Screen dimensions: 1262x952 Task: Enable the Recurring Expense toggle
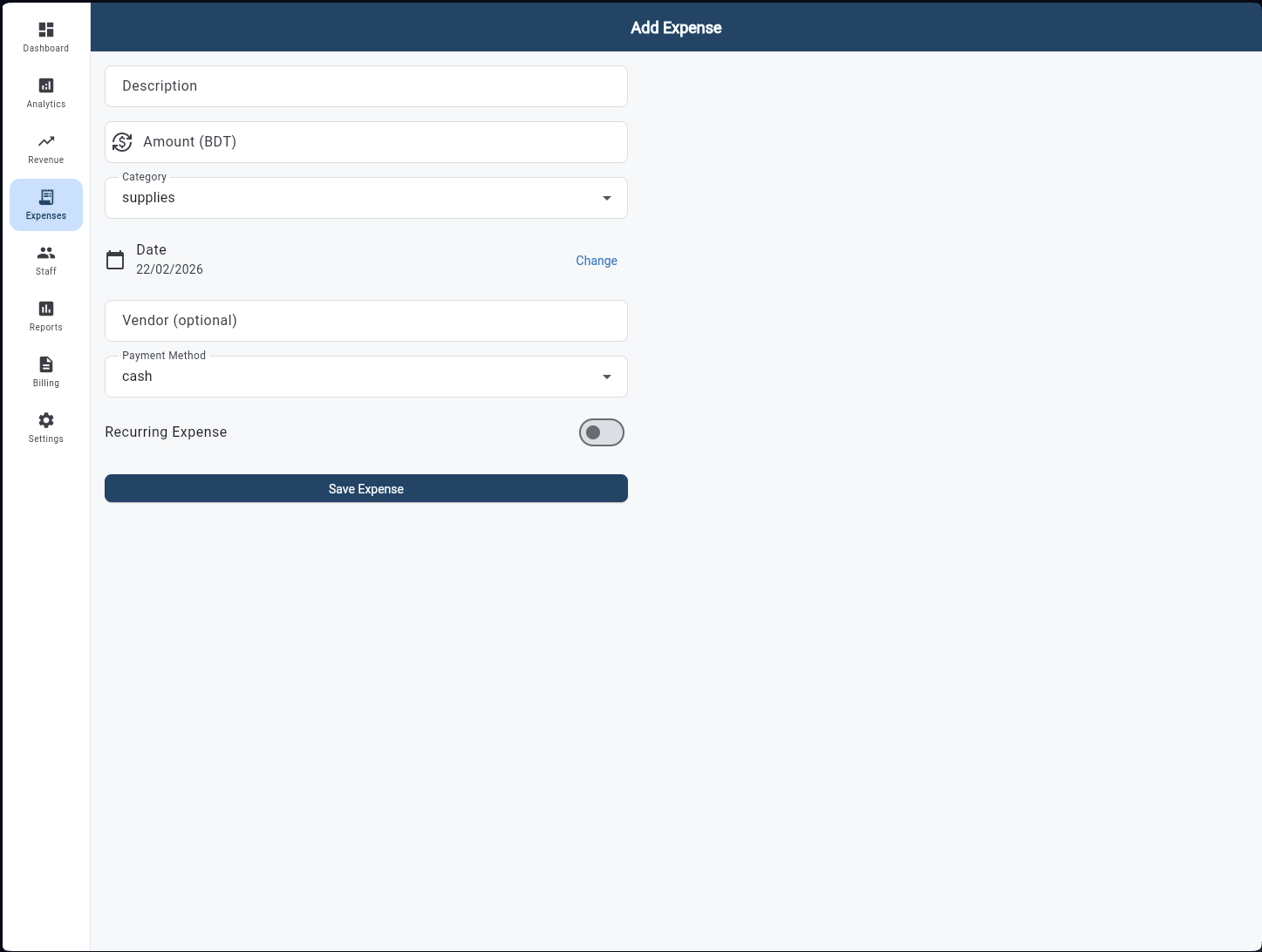(x=601, y=432)
